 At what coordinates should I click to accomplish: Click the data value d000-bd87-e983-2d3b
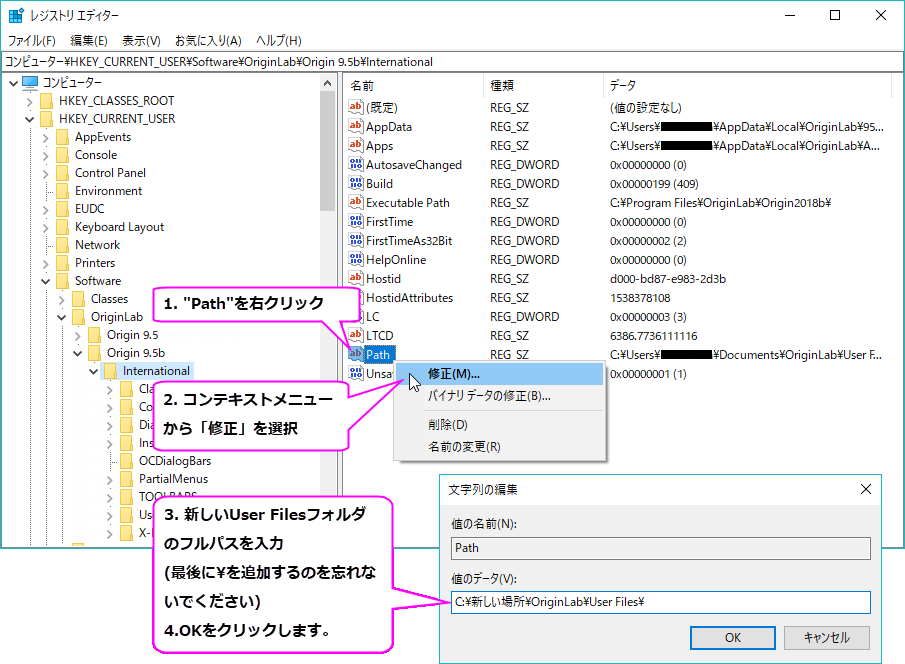(668, 279)
